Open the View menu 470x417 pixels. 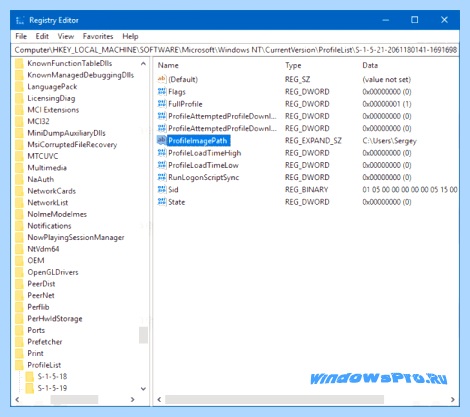click(66, 36)
